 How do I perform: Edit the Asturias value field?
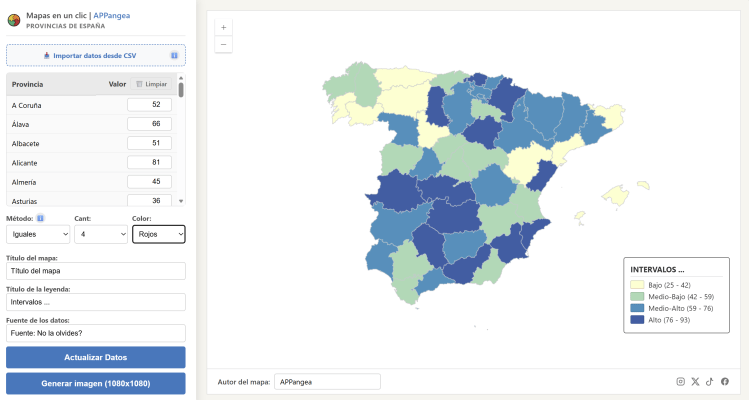pos(149,200)
